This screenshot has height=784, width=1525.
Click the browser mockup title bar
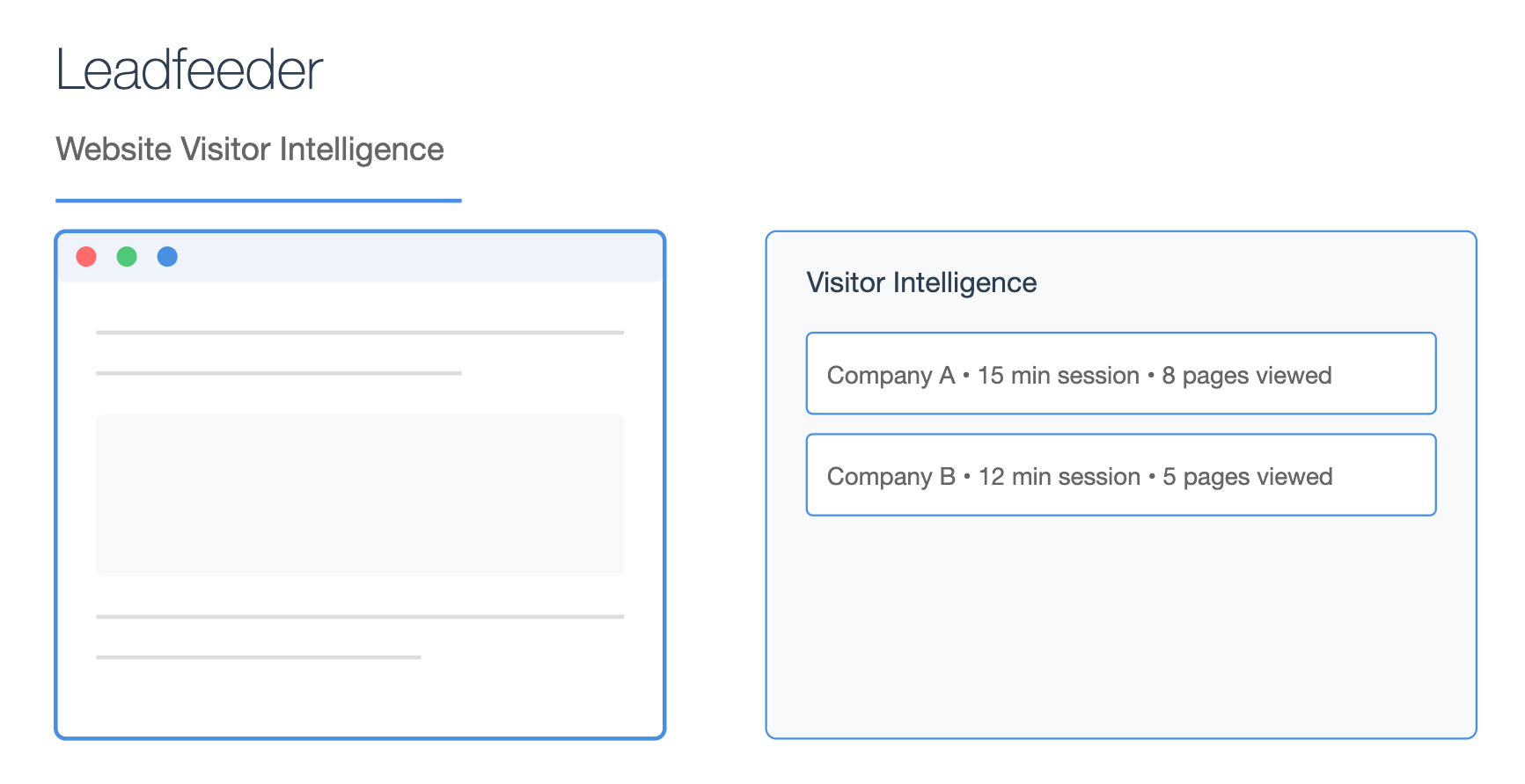(x=360, y=257)
